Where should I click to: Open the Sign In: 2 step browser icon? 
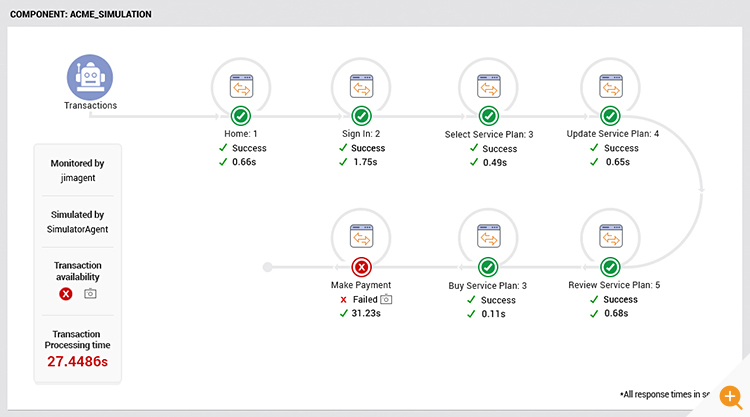362,87
